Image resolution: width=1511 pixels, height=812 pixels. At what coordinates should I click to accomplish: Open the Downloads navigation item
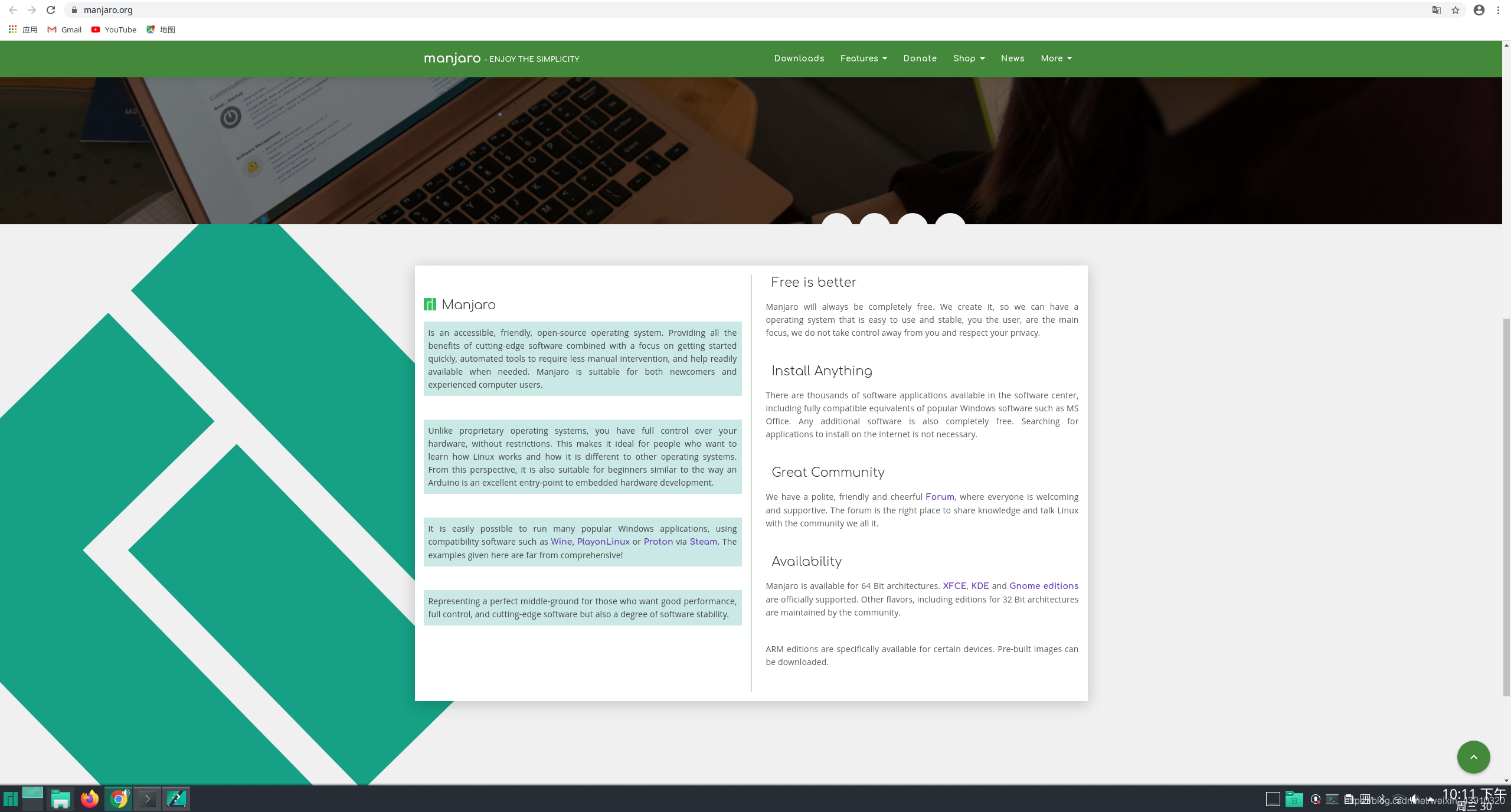click(x=799, y=58)
